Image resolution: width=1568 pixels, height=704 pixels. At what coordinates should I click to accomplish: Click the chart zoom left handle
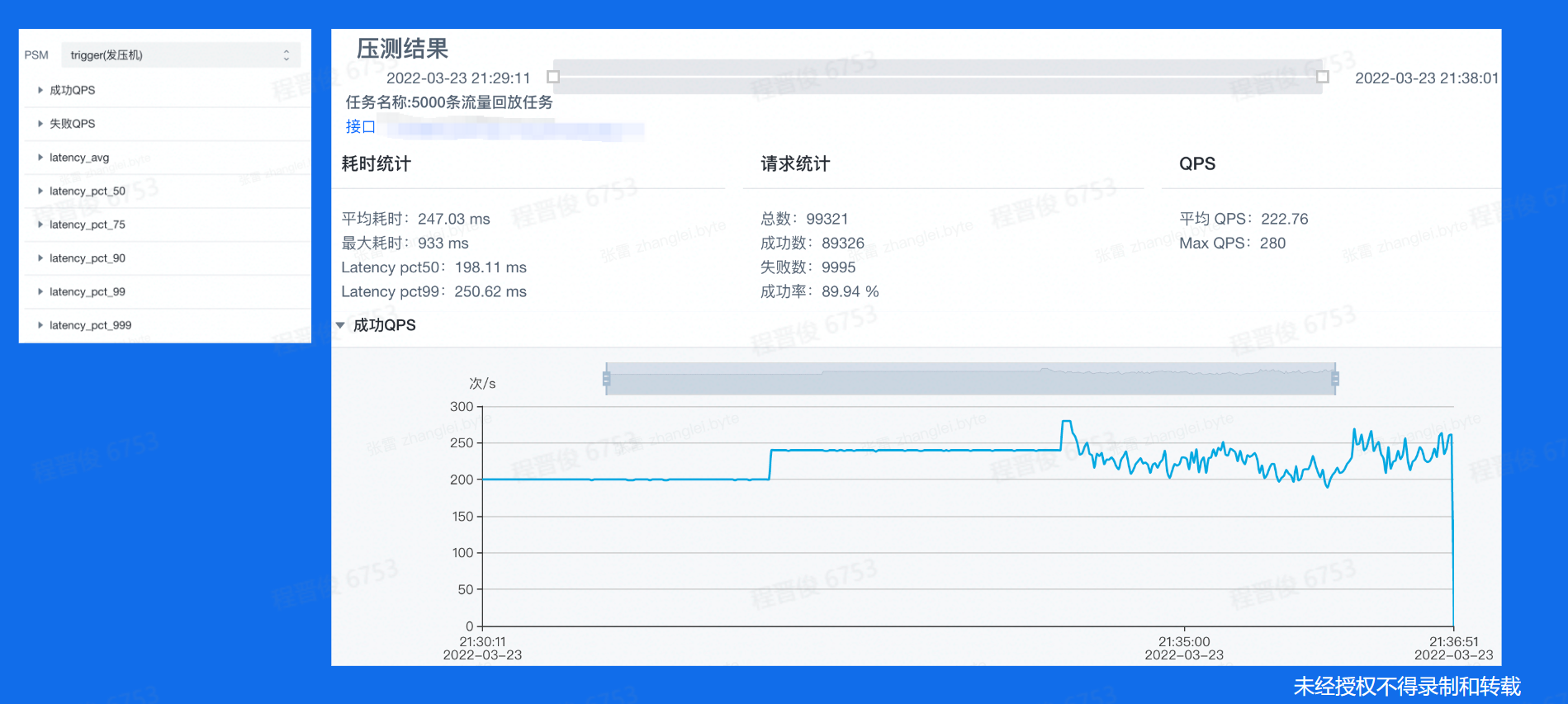coord(606,379)
